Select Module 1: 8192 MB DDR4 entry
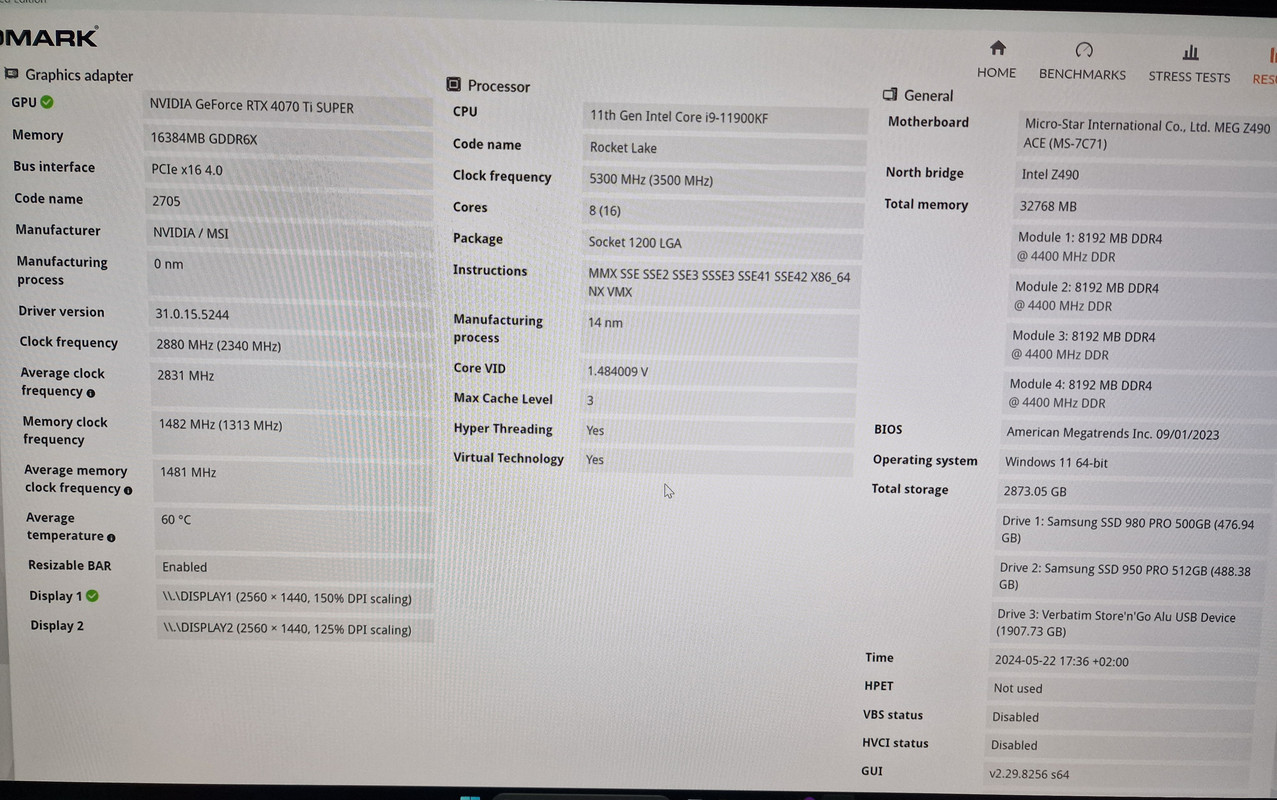Viewport: 1277px width, 800px height. point(1090,247)
